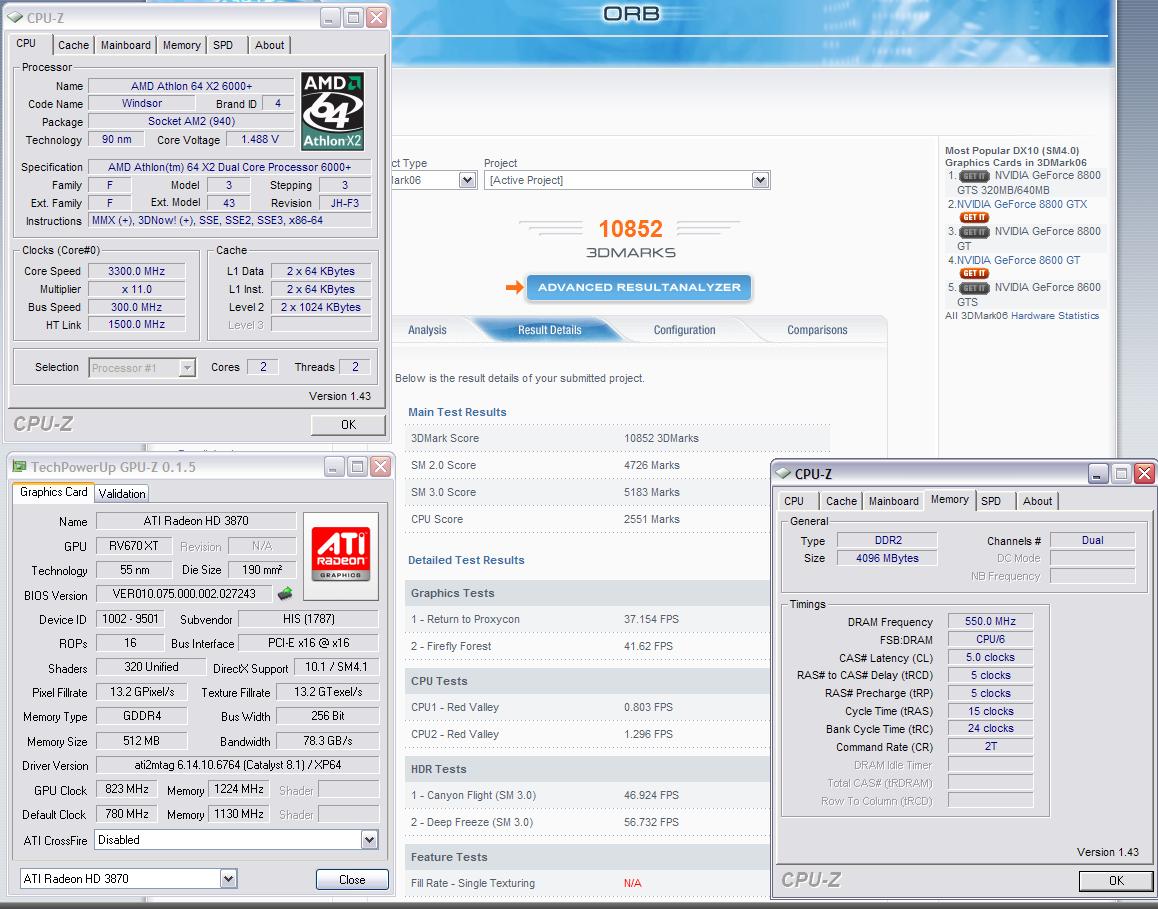Open Mainboard tab in top-left CPU-Z

(x=126, y=45)
